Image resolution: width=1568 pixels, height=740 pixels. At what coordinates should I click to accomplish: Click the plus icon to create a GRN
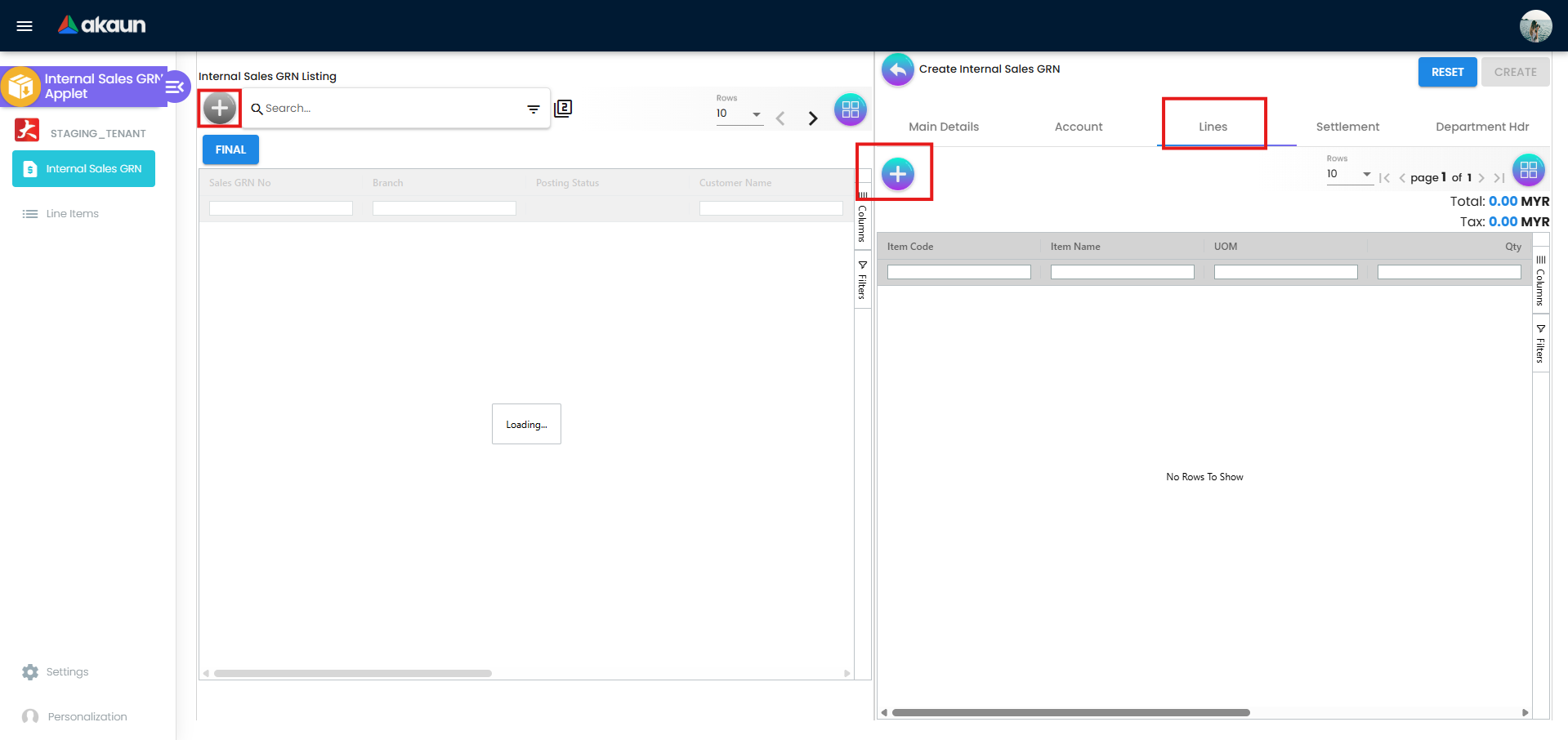pos(219,107)
